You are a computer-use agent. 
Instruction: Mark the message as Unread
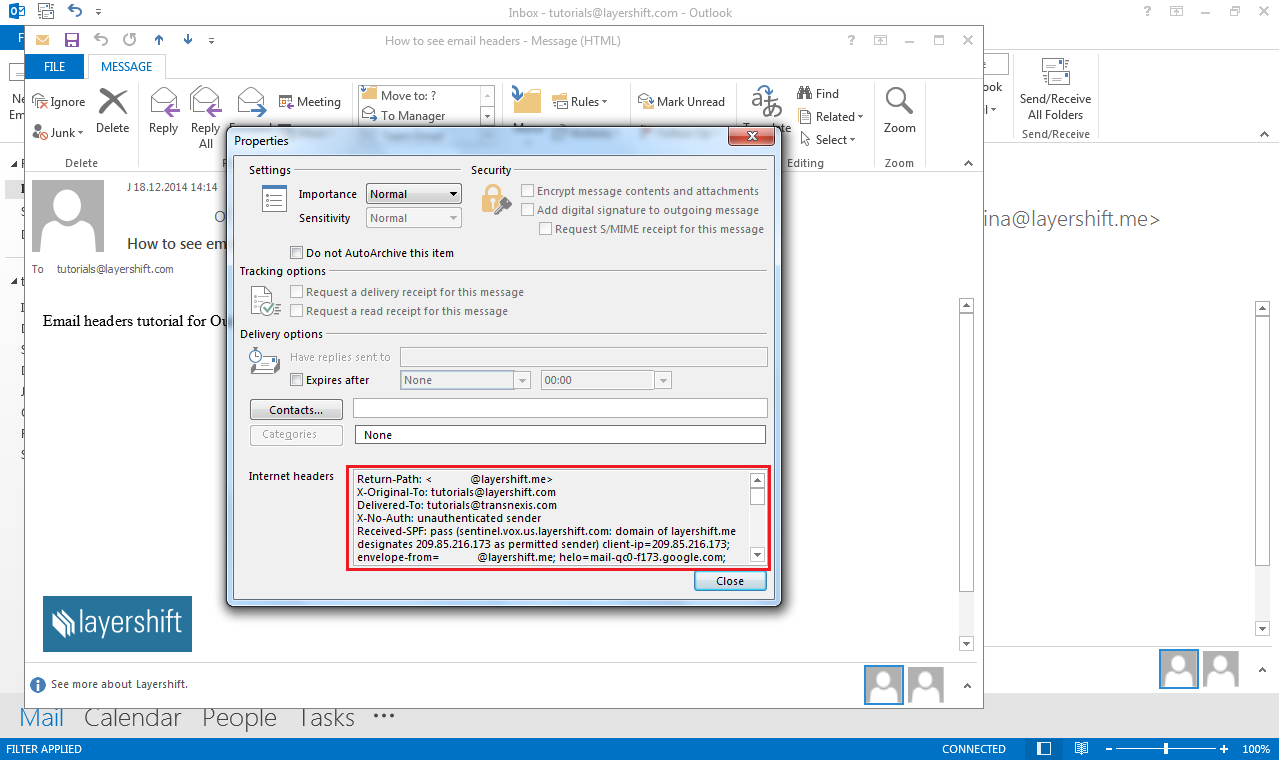pyautogui.click(x=682, y=101)
